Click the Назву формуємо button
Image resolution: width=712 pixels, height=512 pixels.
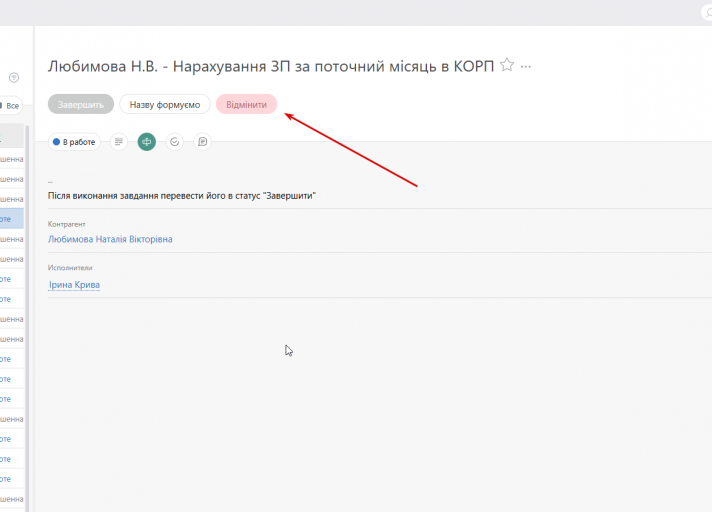coord(165,104)
